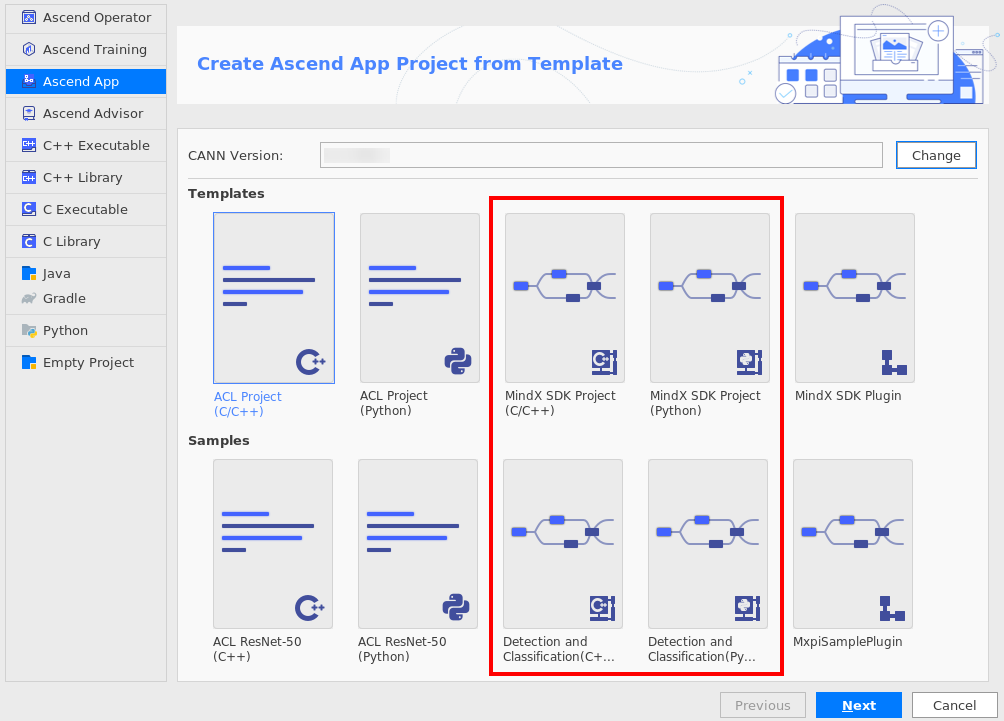Select the MxpiSamplePlugin sample thumbnail
Viewport: 1004px width, 721px height.
click(853, 544)
